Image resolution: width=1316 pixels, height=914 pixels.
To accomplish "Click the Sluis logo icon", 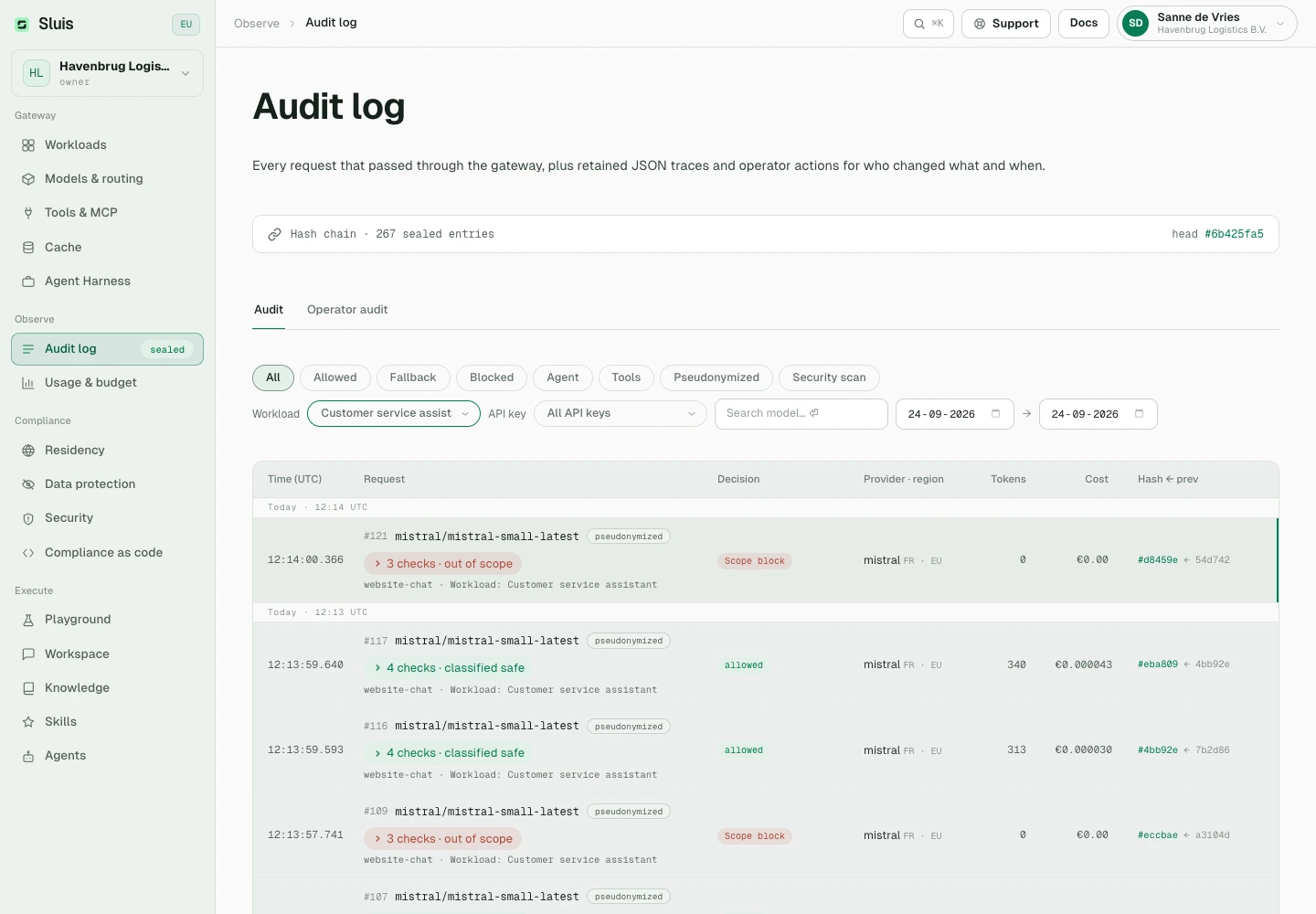I will coord(22,25).
